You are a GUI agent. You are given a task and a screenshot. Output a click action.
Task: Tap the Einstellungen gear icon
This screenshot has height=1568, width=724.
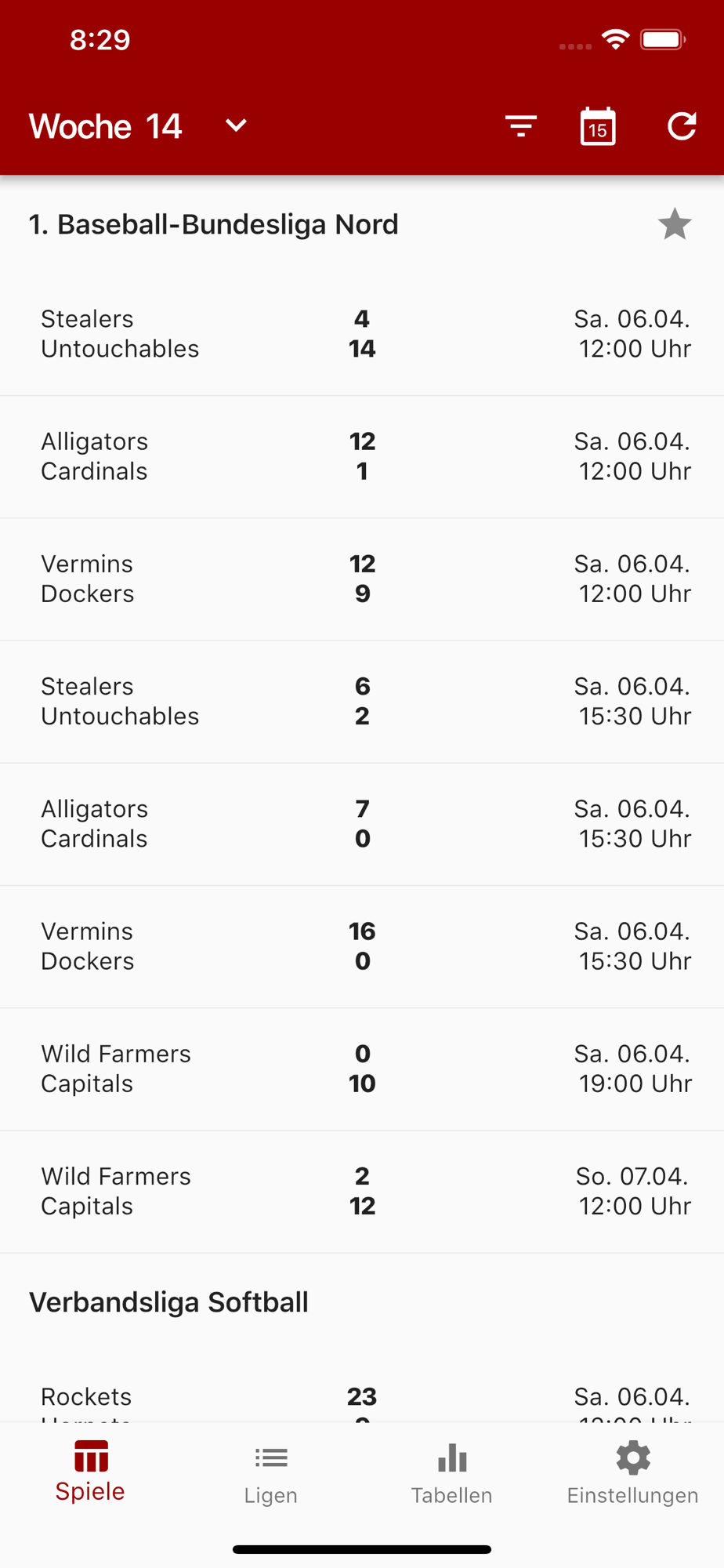[x=633, y=1458]
